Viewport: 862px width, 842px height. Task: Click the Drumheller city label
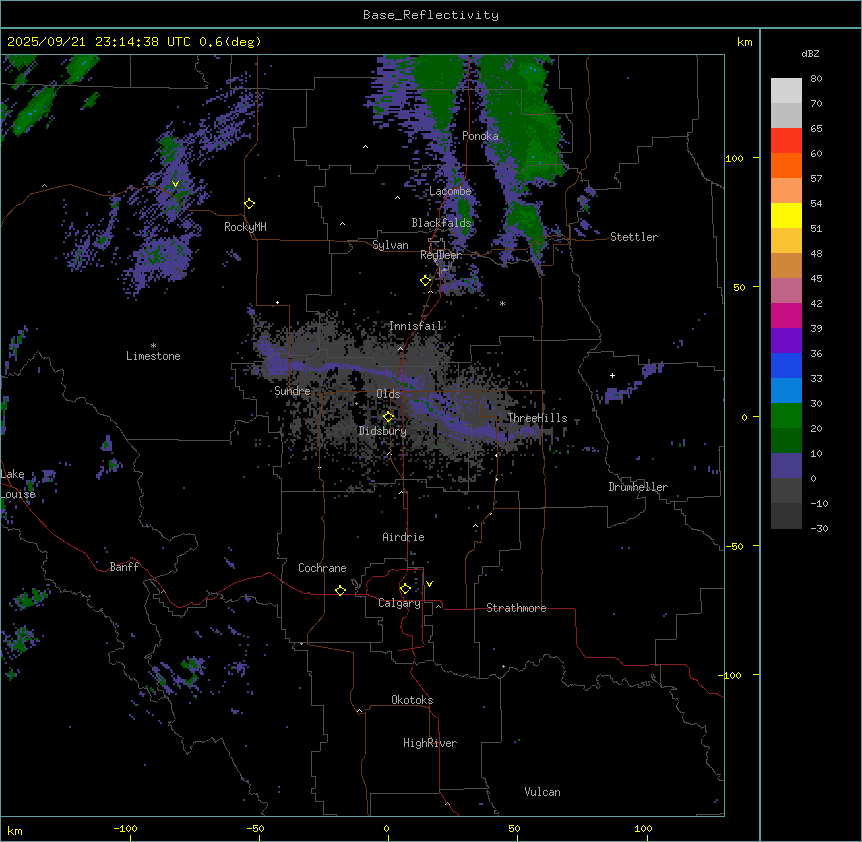638,487
